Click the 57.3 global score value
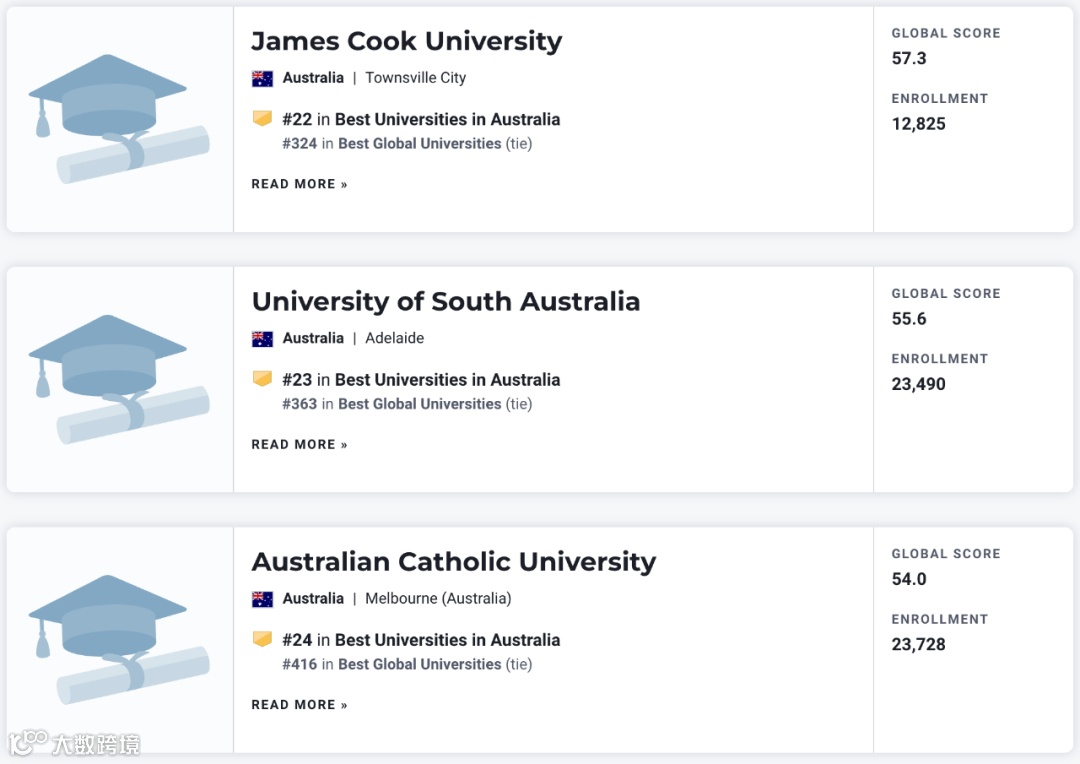The image size is (1080, 764). (909, 58)
